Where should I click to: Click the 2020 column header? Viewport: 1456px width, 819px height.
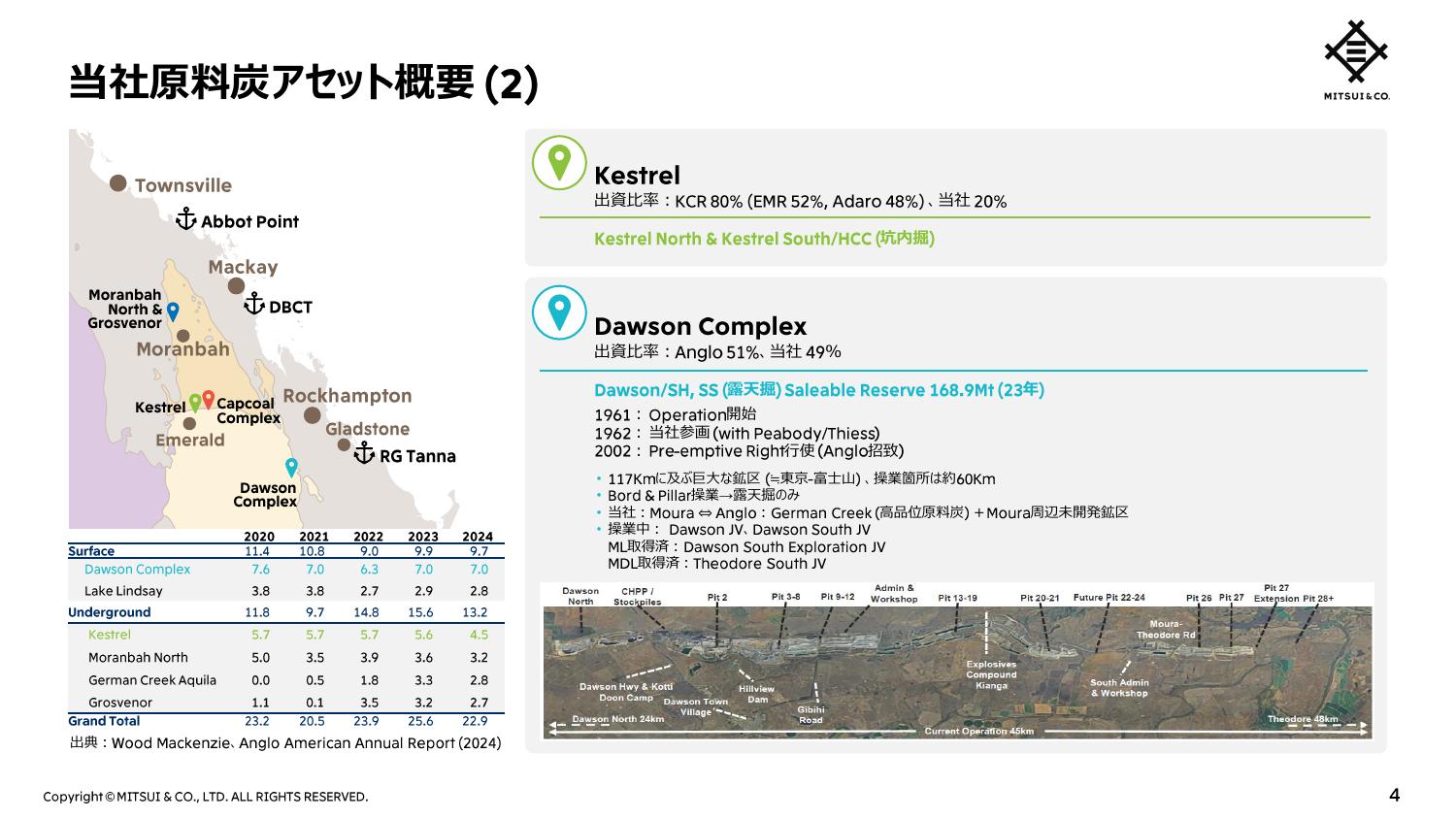259,537
